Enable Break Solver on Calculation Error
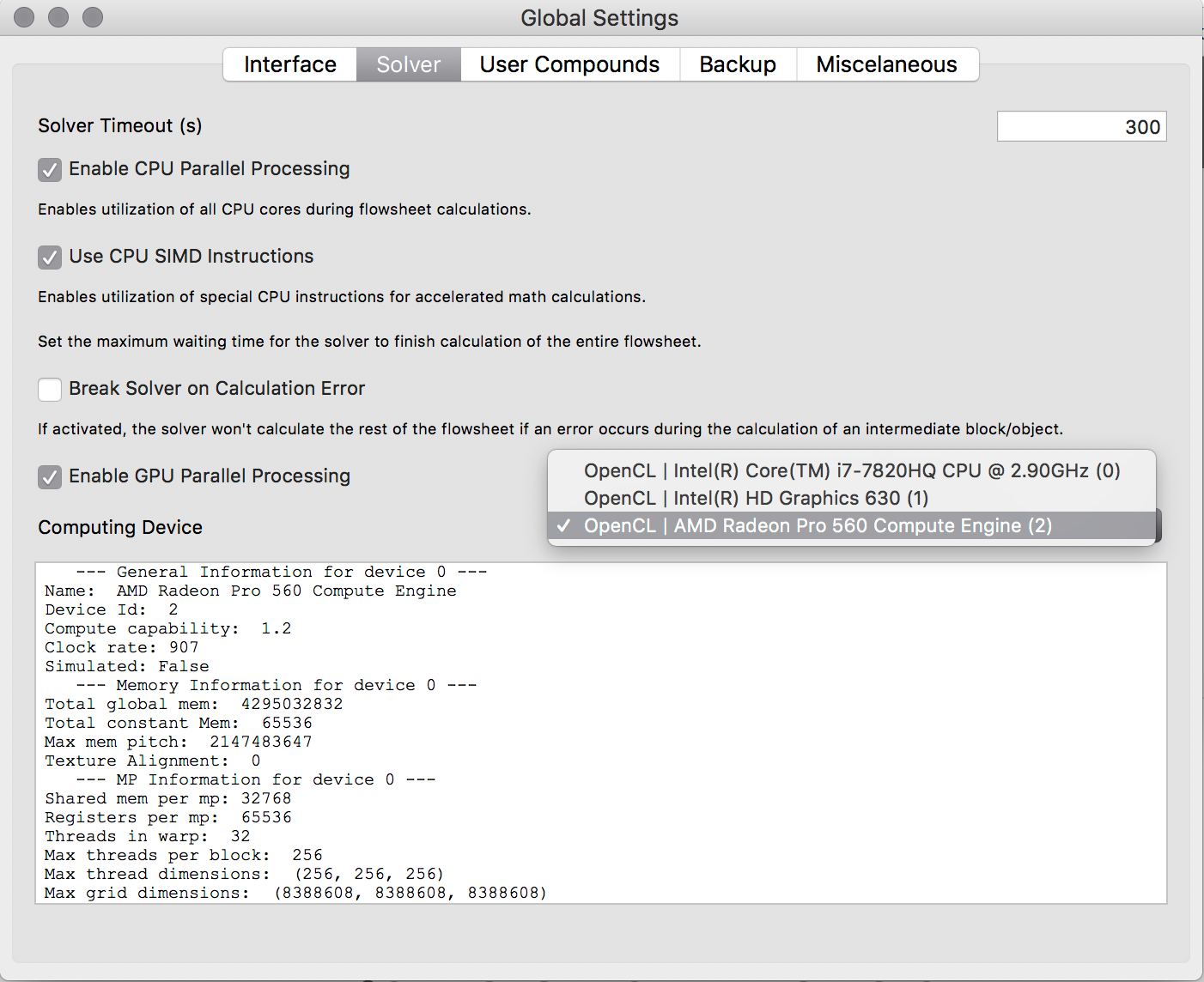This screenshot has height=982, width=1204. tap(50, 389)
